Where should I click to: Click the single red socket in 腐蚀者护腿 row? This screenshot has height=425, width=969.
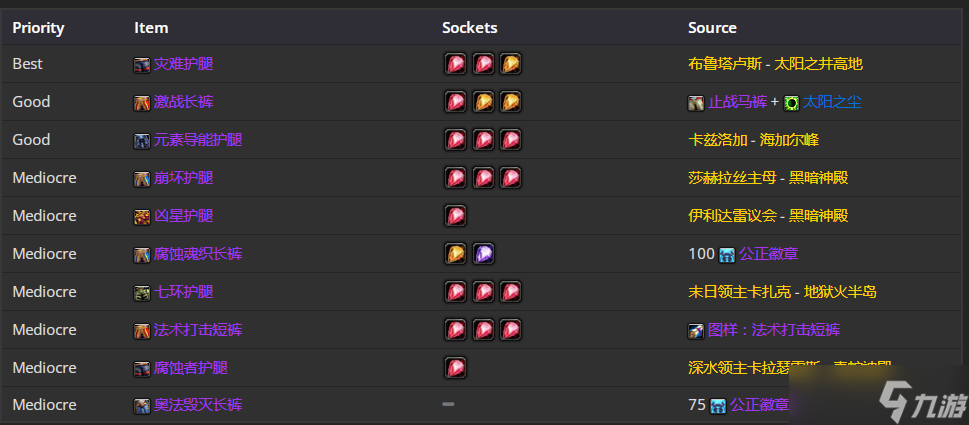[x=455, y=368]
